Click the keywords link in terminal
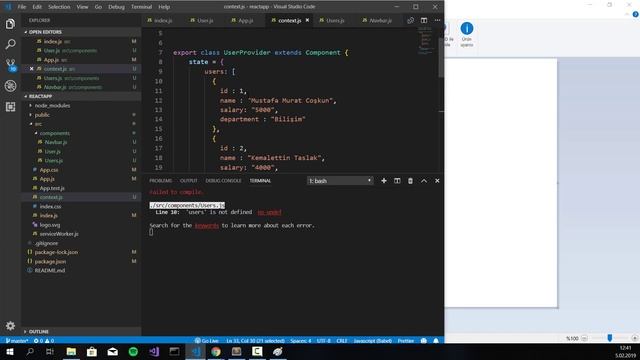Viewport: 640px width, 360px height. 207,225
